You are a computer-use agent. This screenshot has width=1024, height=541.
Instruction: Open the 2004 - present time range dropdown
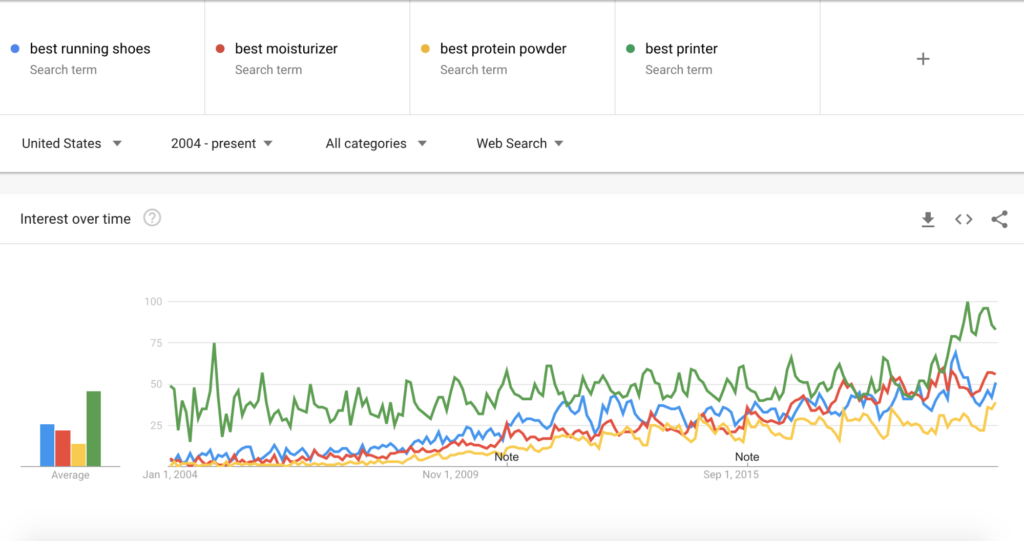pos(221,143)
